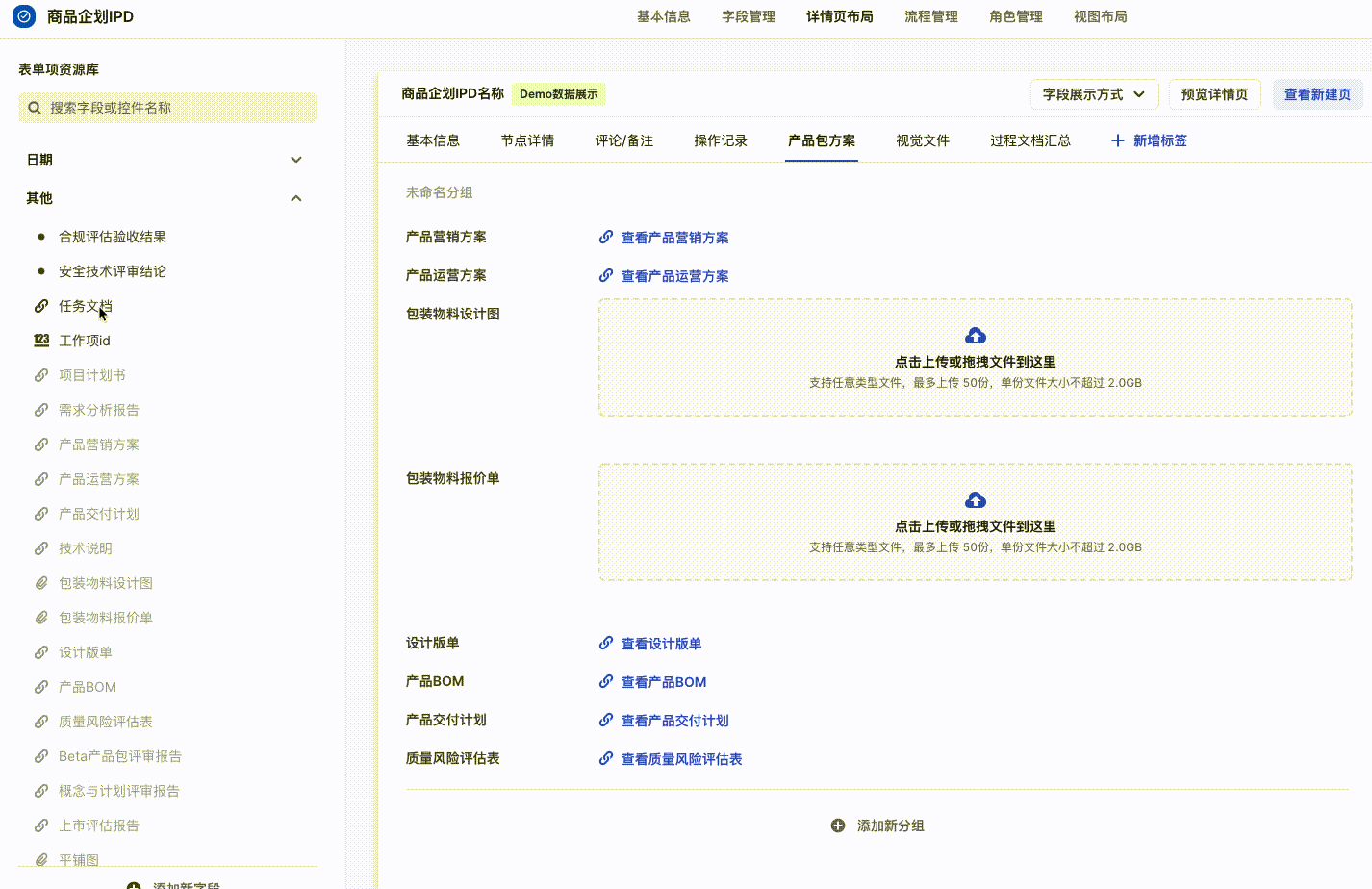Open the 查看产品营销方案 link
The image size is (1372, 889).
[674, 238]
